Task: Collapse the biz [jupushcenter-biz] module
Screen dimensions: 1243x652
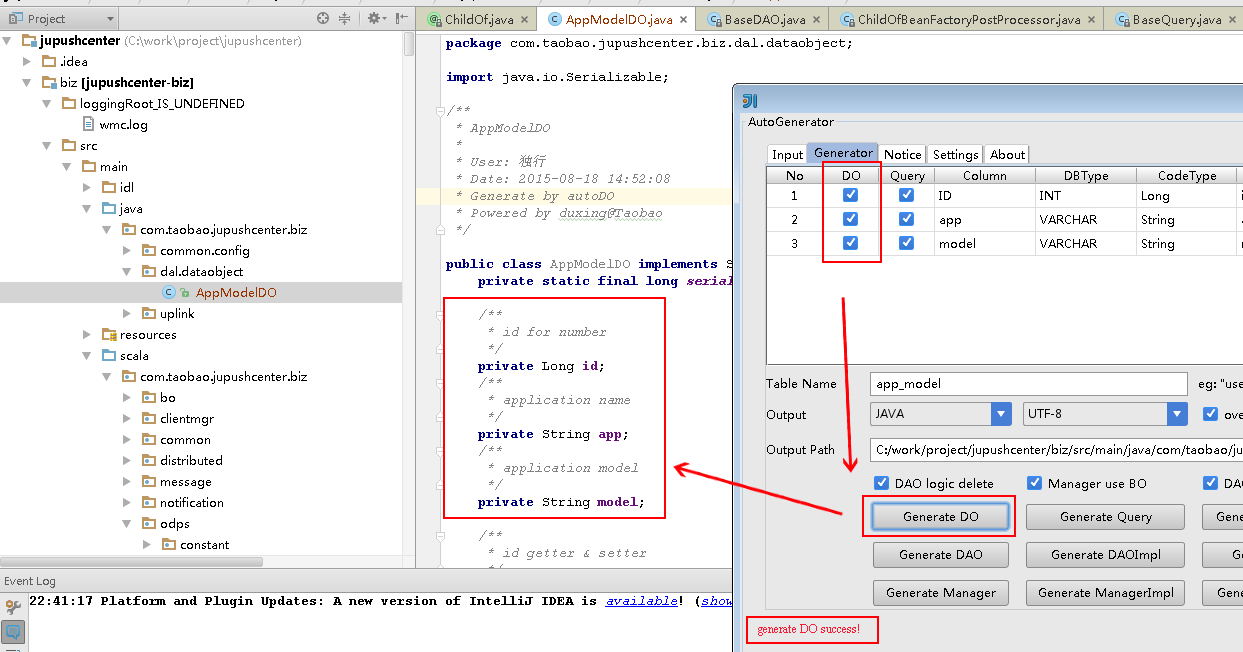Action: point(28,82)
